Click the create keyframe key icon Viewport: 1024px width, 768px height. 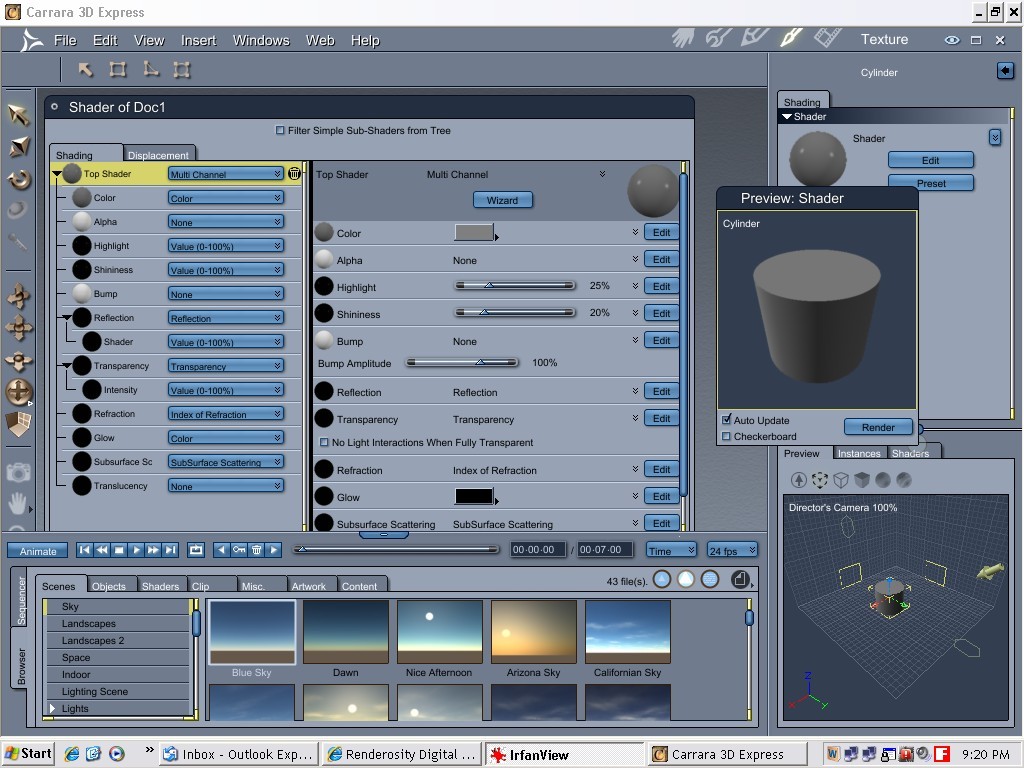(239, 550)
